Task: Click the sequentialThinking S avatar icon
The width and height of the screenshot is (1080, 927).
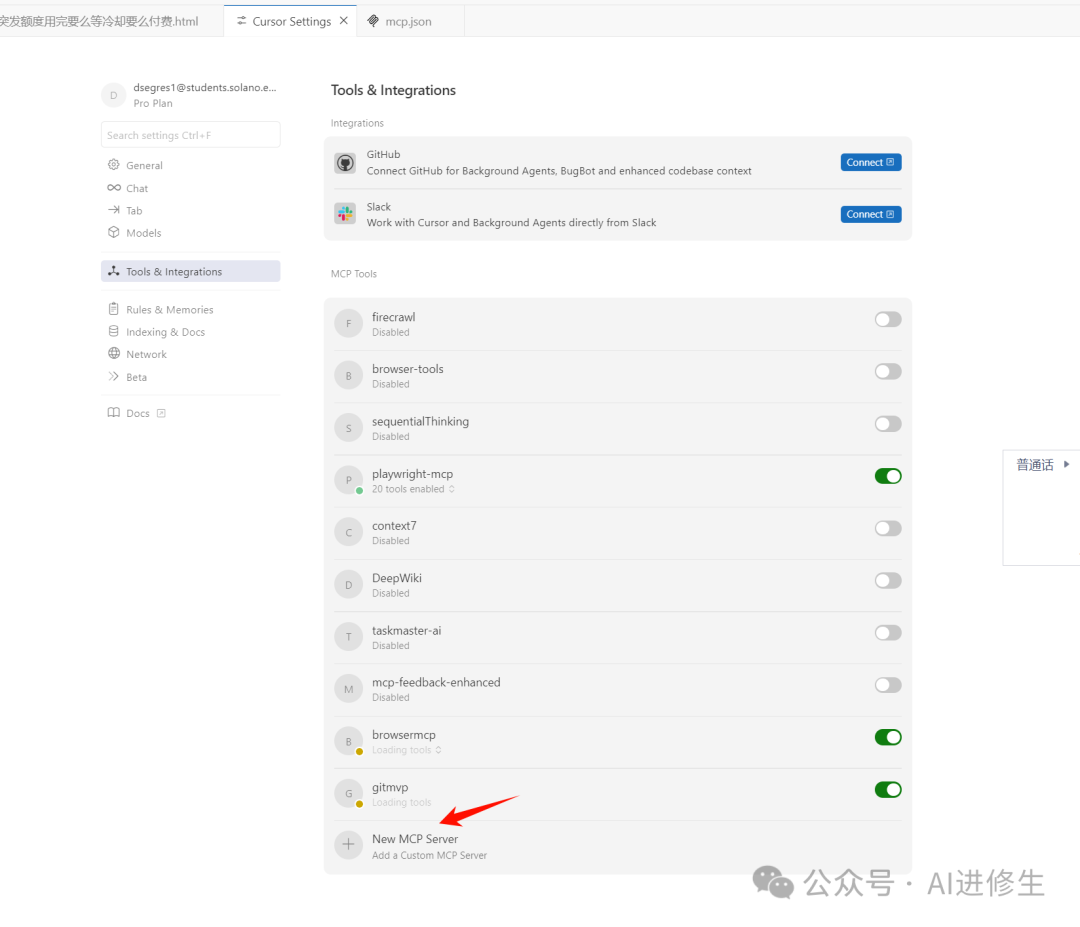Action: [x=349, y=428]
